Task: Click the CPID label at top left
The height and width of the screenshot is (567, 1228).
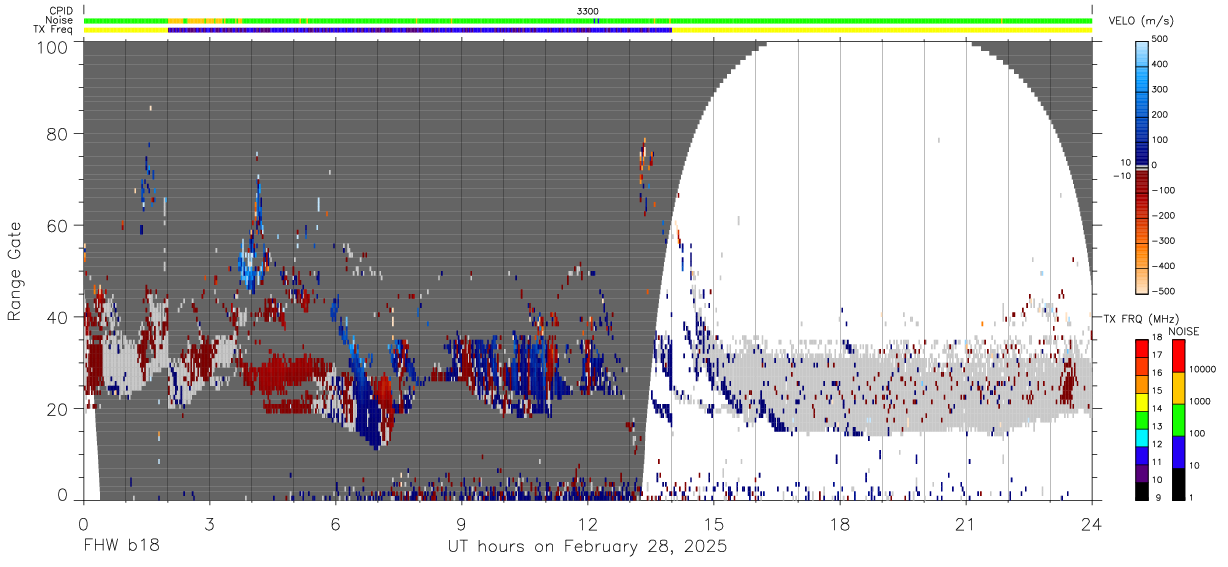Action: (61, 11)
